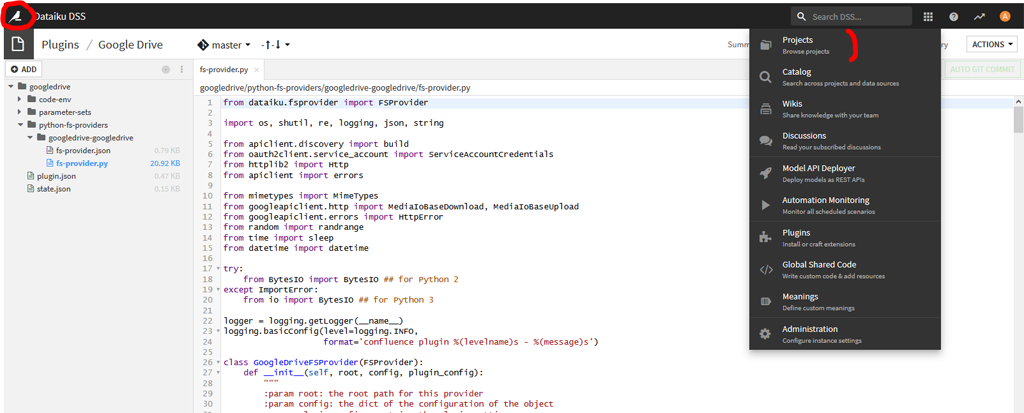Screen dimensions: 1024x413
Task: Click the git branch diamond icon
Action: coord(203,45)
